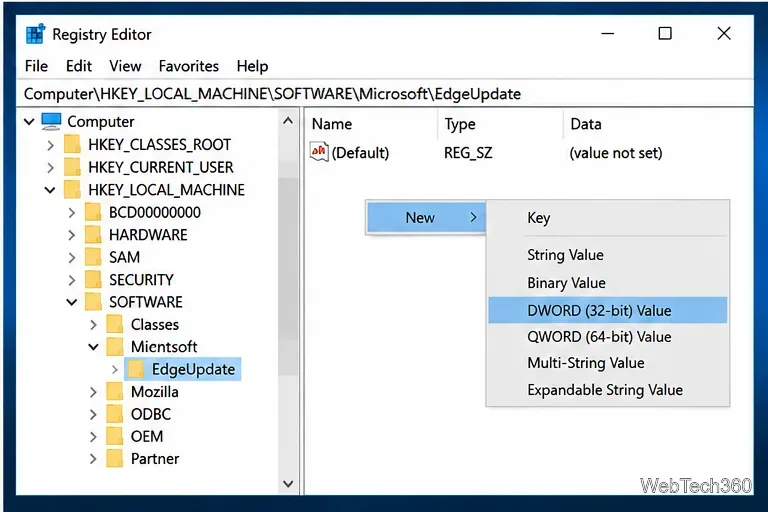Screen dimensions: 768x512
Task: Expand the Mozilla key
Action: pos(94,392)
